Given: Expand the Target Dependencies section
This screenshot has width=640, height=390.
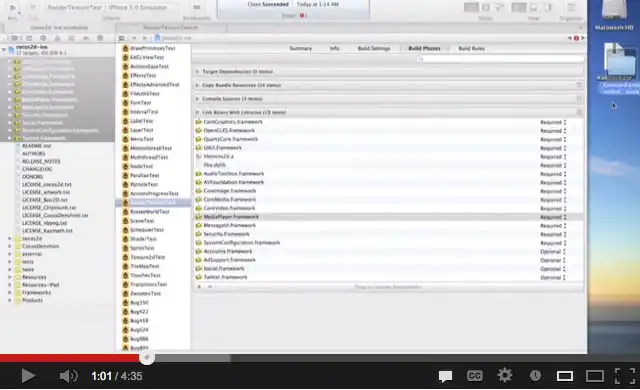Looking at the screenshot, I should [x=197, y=72].
